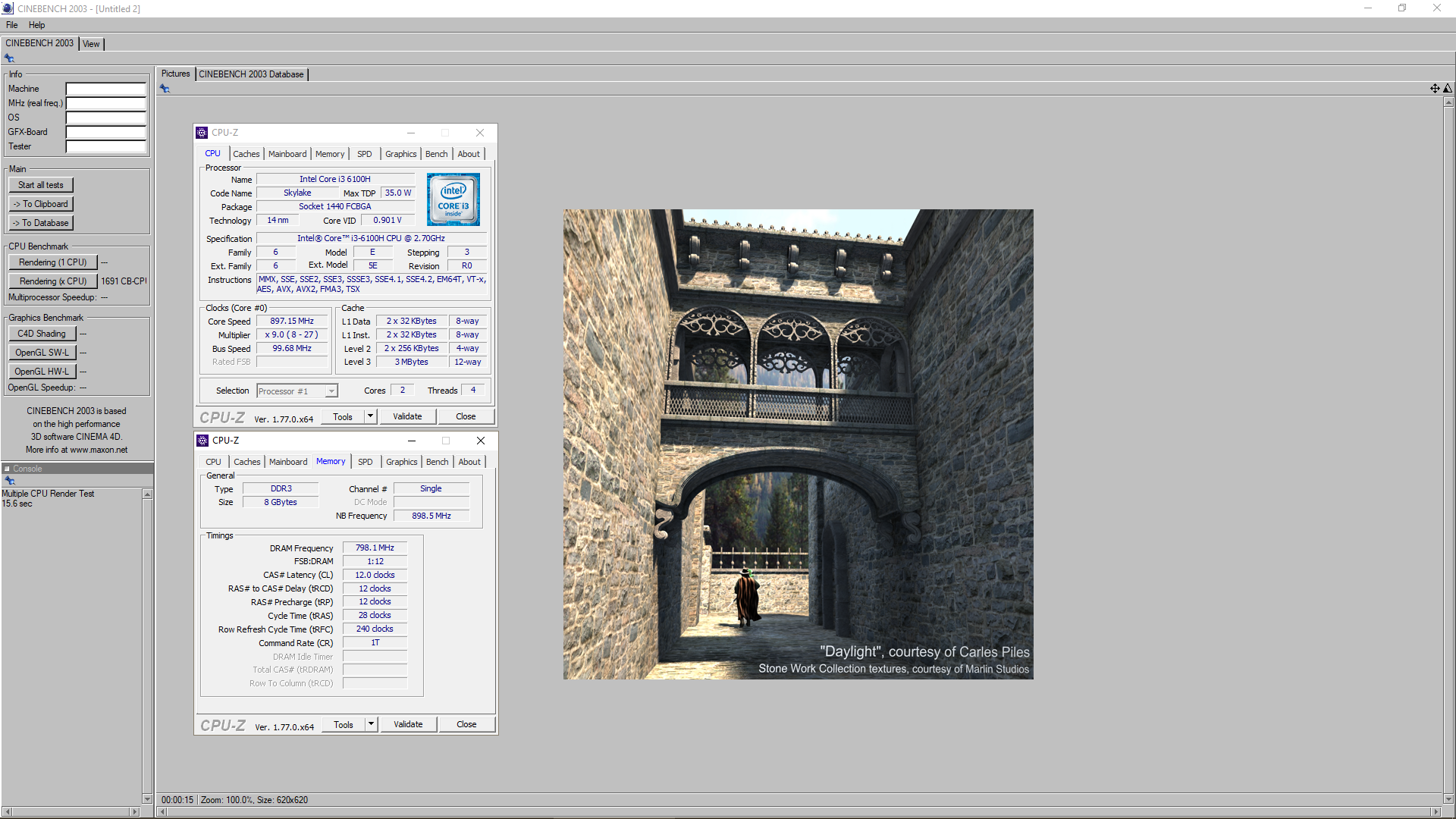Click the GFX-Board input field
Screen dimensions: 1456x819
point(105,132)
